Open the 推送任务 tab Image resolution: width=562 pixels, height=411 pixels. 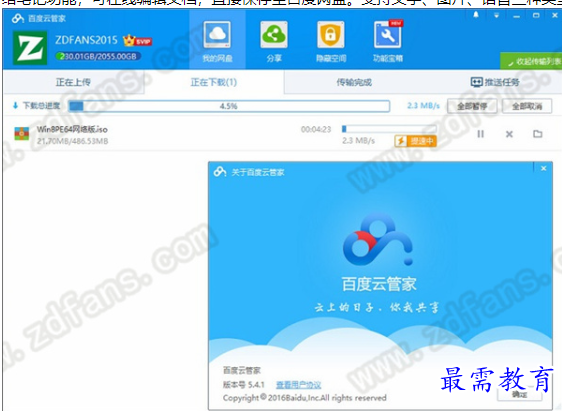(495, 82)
